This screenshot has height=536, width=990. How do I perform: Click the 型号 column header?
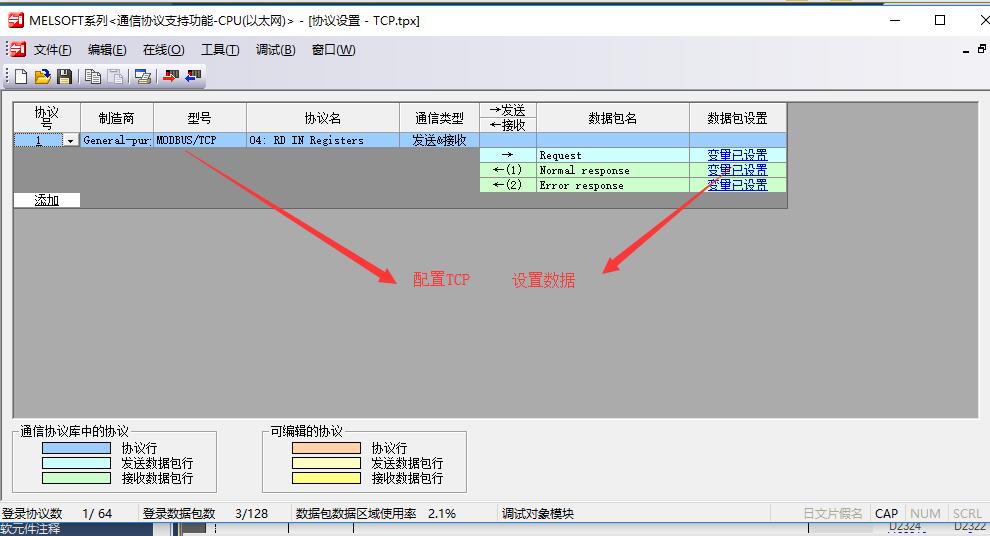(200, 117)
